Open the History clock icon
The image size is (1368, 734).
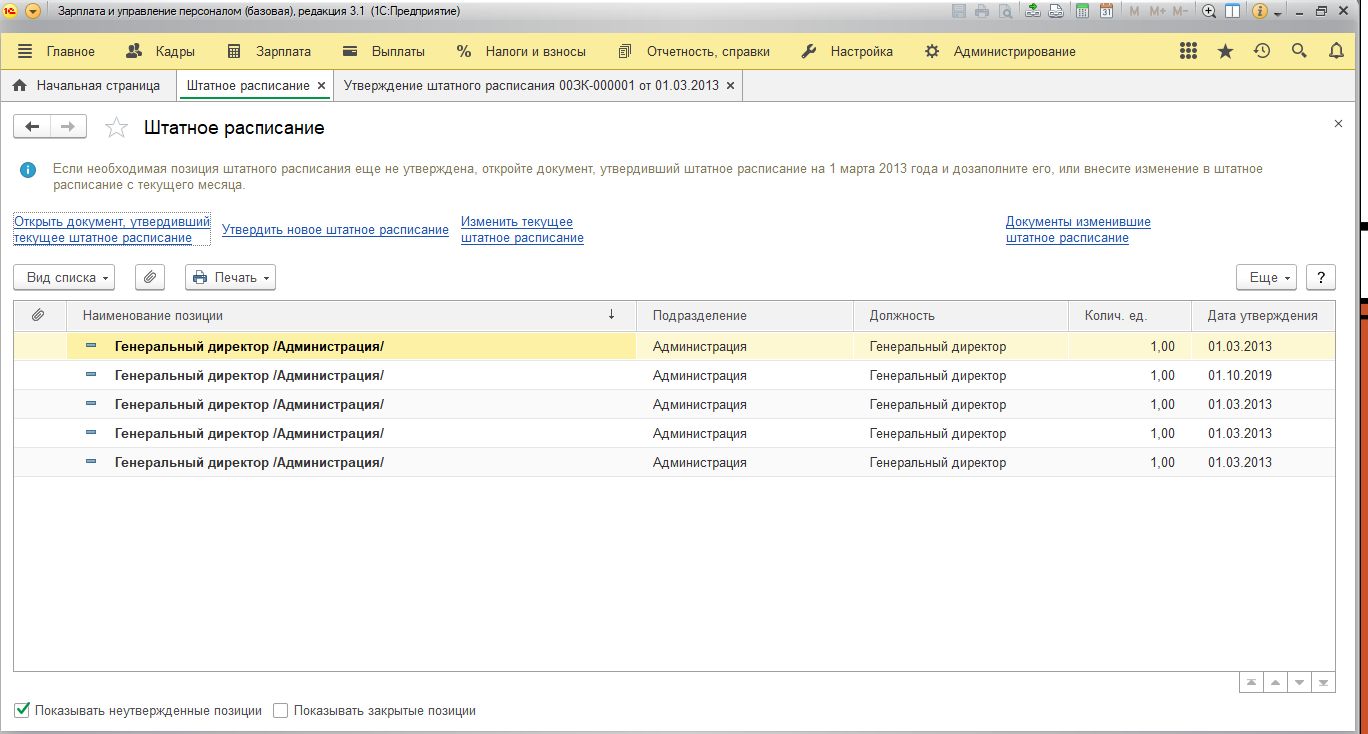[x=1262, y=51]
